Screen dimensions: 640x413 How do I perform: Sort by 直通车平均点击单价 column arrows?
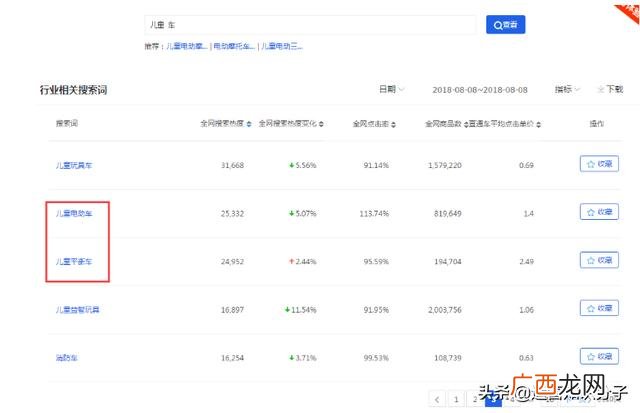[538, 124]
